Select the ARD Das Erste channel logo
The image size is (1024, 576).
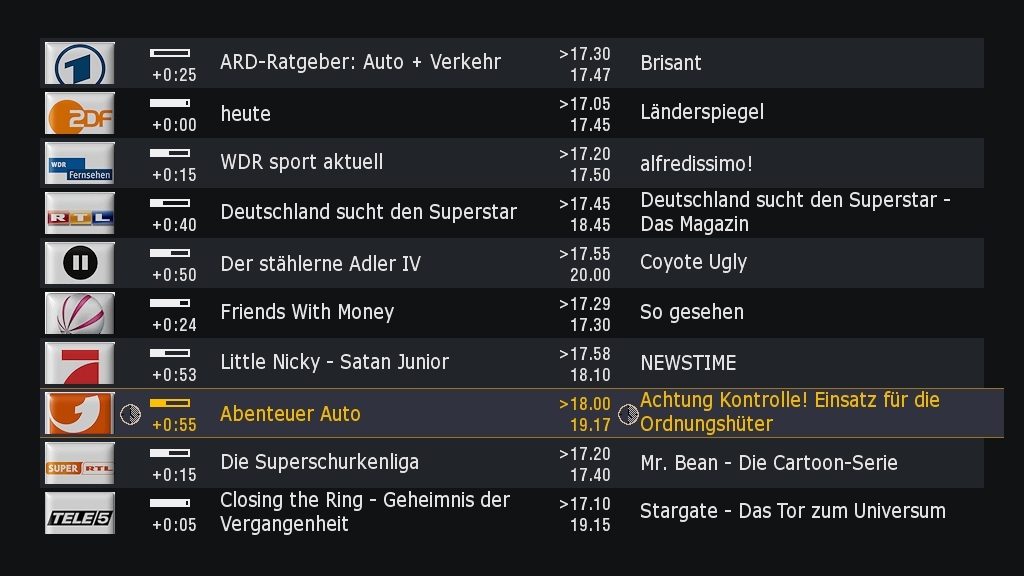[x=80, y=63]
